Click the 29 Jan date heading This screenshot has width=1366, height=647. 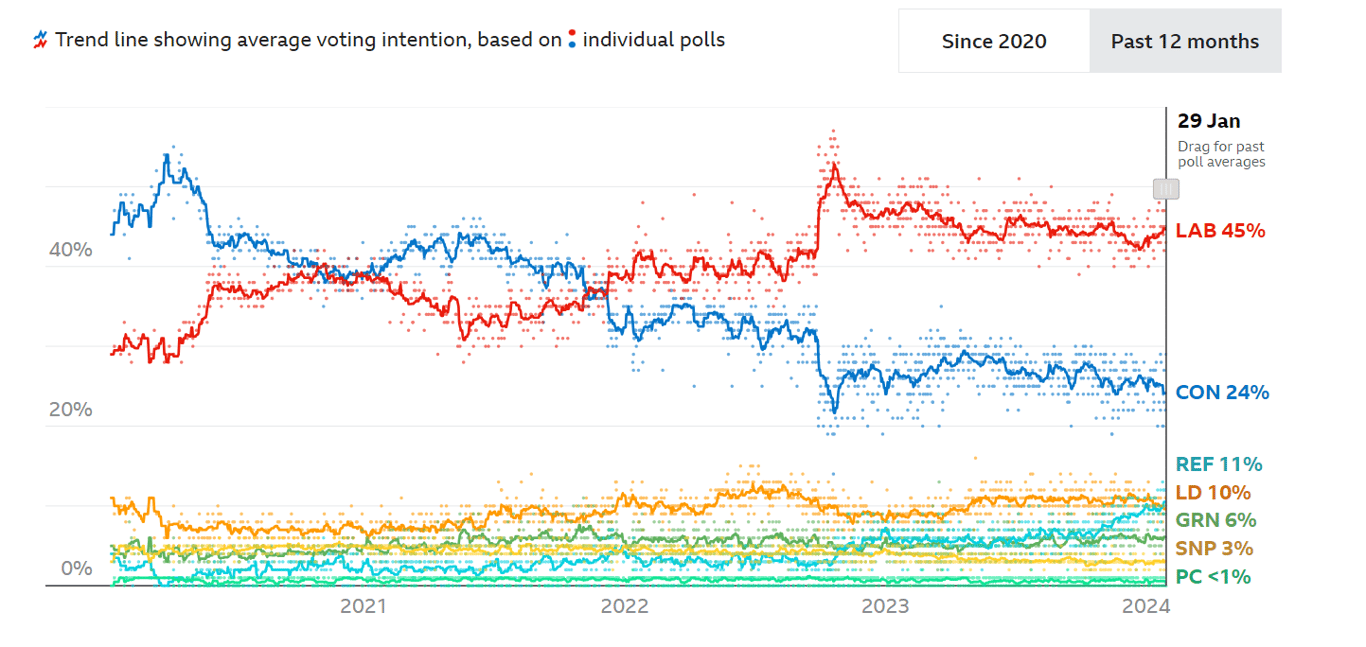click(1208, 121)
